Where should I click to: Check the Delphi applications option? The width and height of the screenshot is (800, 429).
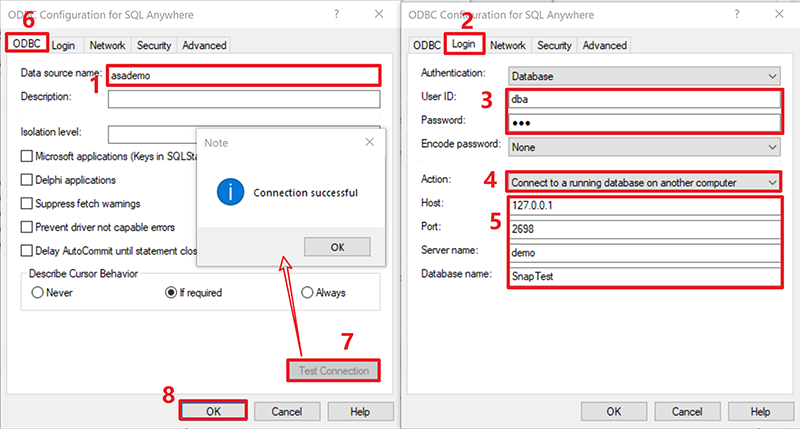(x=26, y=180)
